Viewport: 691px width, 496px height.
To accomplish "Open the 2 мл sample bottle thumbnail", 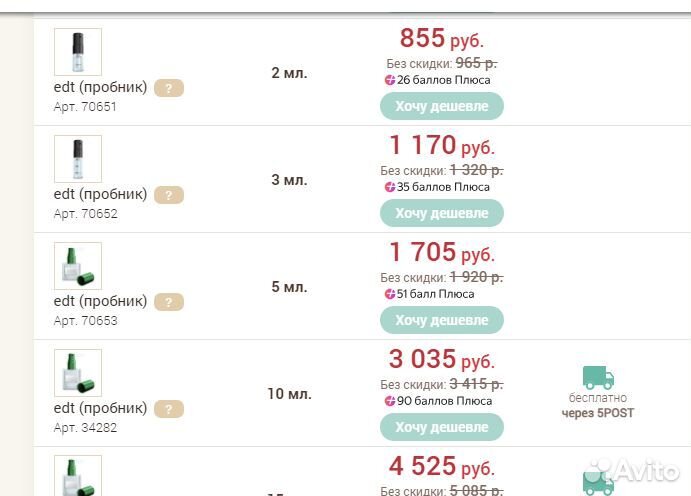I will click(x=78, y=52).
